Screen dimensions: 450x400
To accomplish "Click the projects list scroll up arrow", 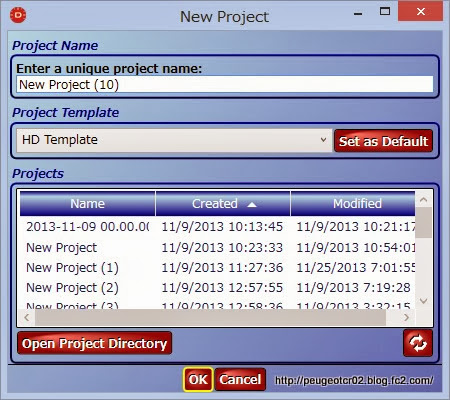I will 424,200.
